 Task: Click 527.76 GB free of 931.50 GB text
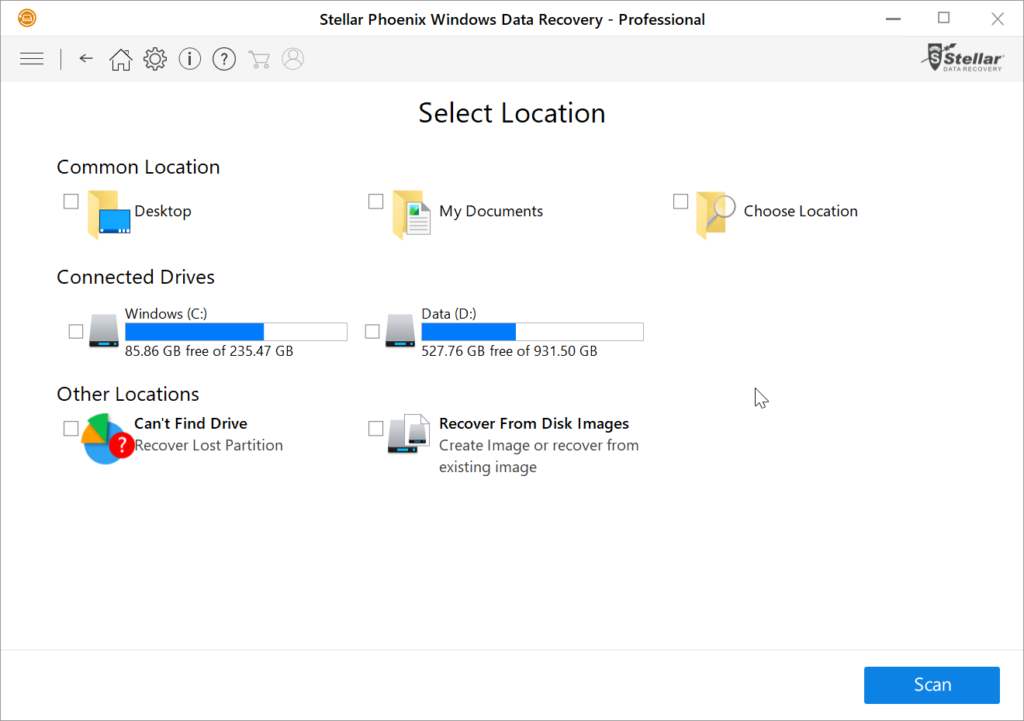509,351
